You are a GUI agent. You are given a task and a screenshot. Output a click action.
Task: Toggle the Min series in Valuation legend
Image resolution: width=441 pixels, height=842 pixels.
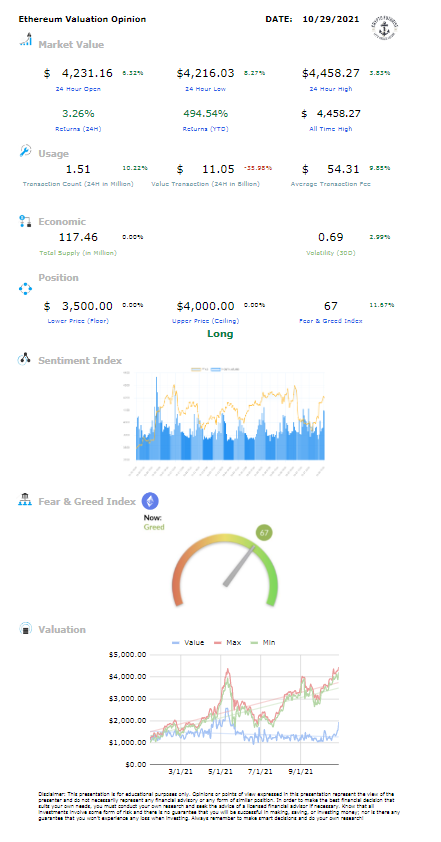tap(261, 642)
